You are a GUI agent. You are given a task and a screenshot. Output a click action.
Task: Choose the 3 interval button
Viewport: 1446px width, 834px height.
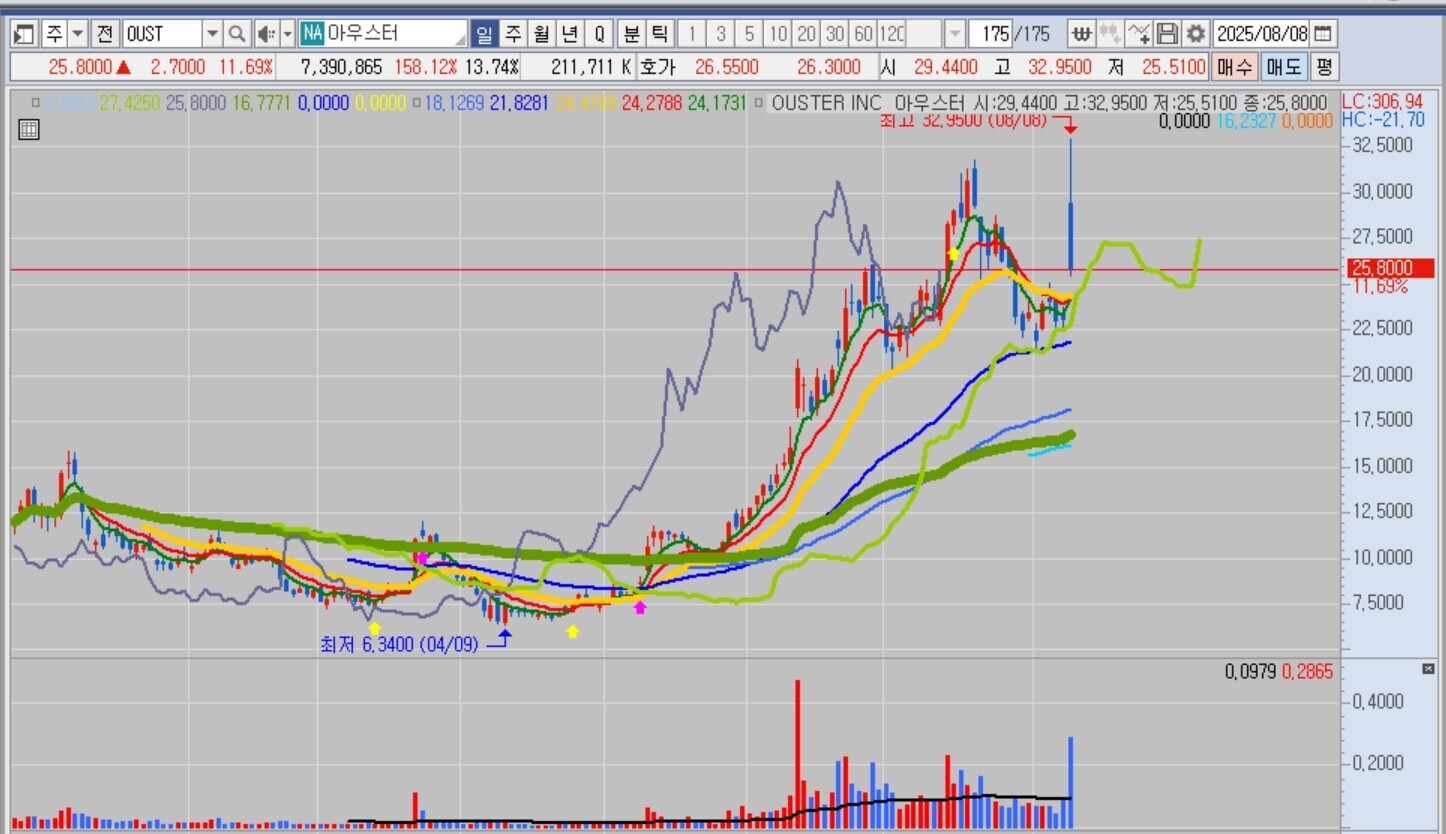pyautogui.click(x=721, y=34)
